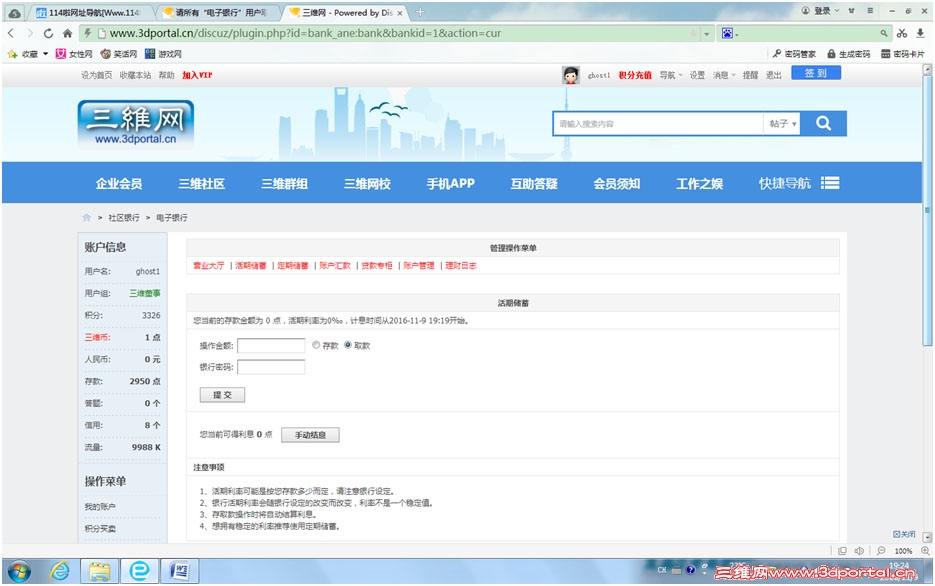Open the 女性网 bookmark

pos(74,54)
